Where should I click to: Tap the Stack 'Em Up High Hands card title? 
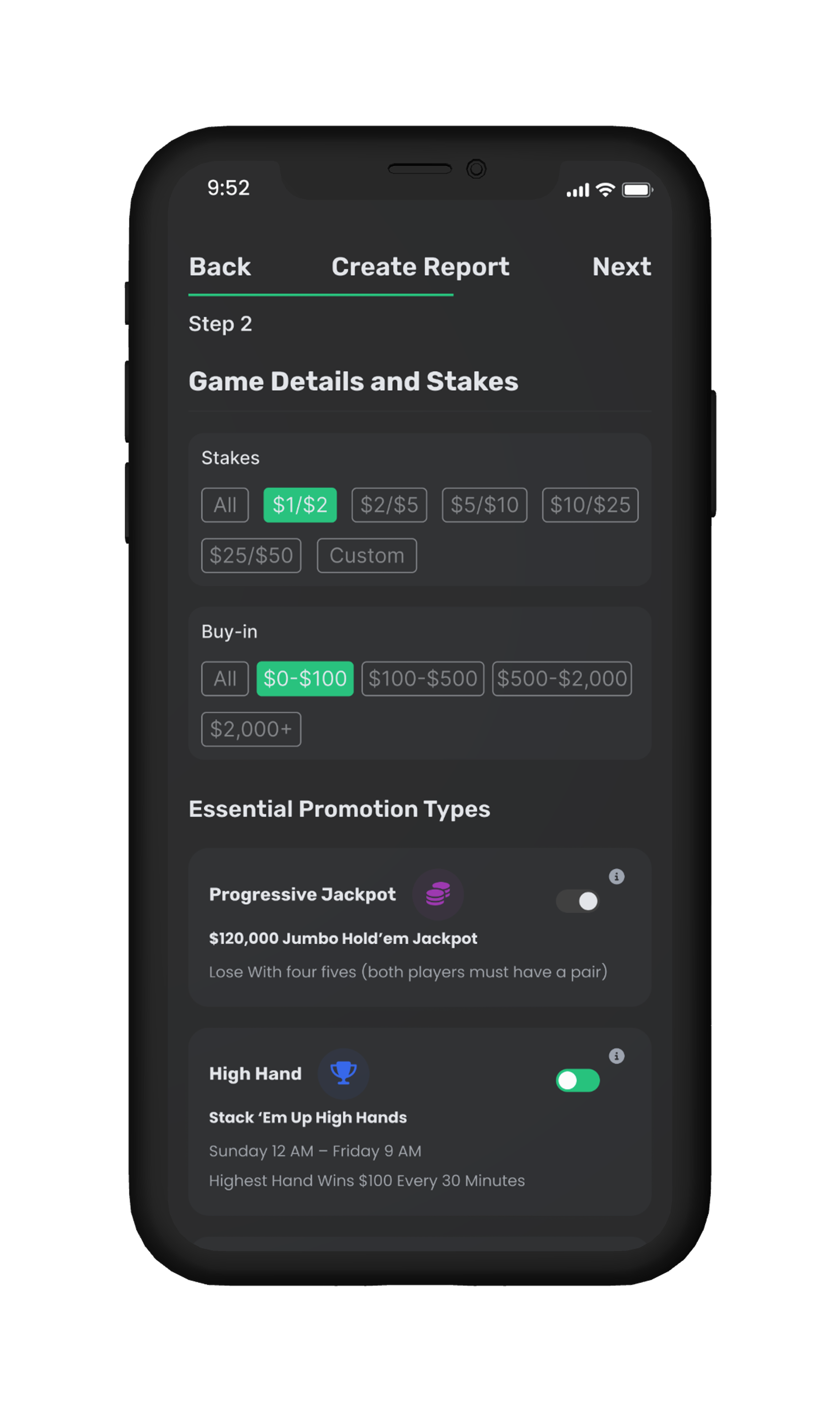click(308, 1117)
